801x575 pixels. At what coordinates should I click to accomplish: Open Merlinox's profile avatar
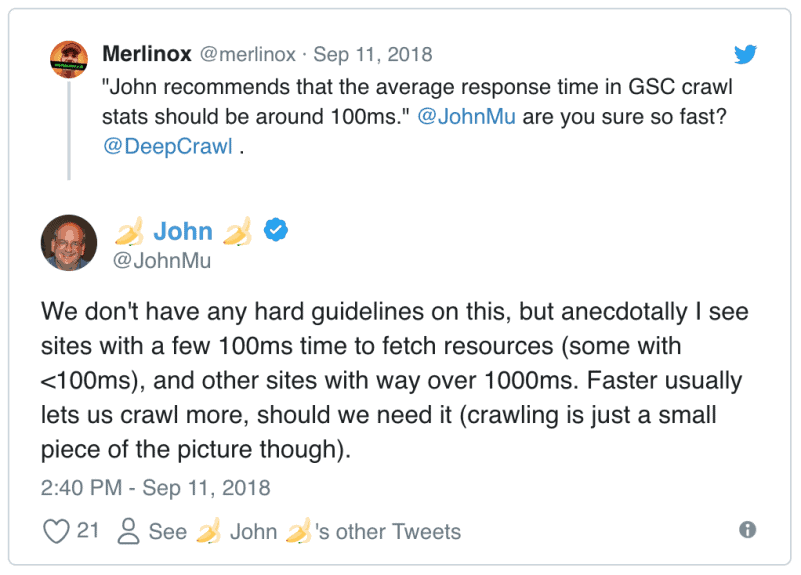coord(68,60)
